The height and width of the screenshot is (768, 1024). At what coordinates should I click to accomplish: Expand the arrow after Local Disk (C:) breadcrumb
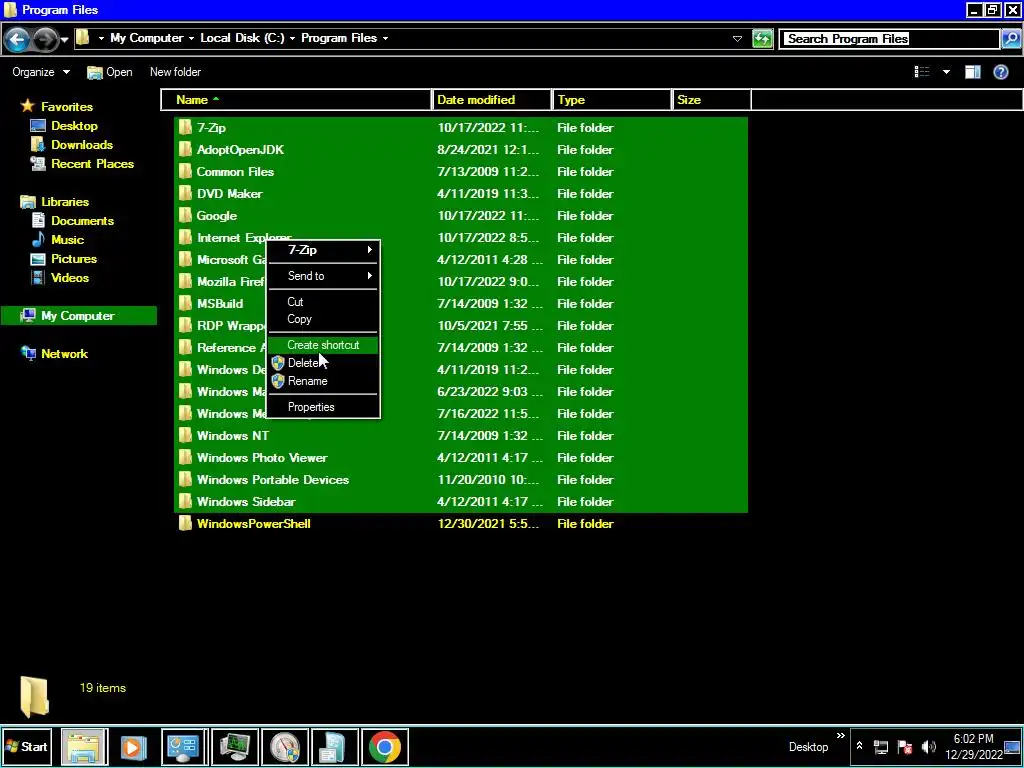pos(292,39)
